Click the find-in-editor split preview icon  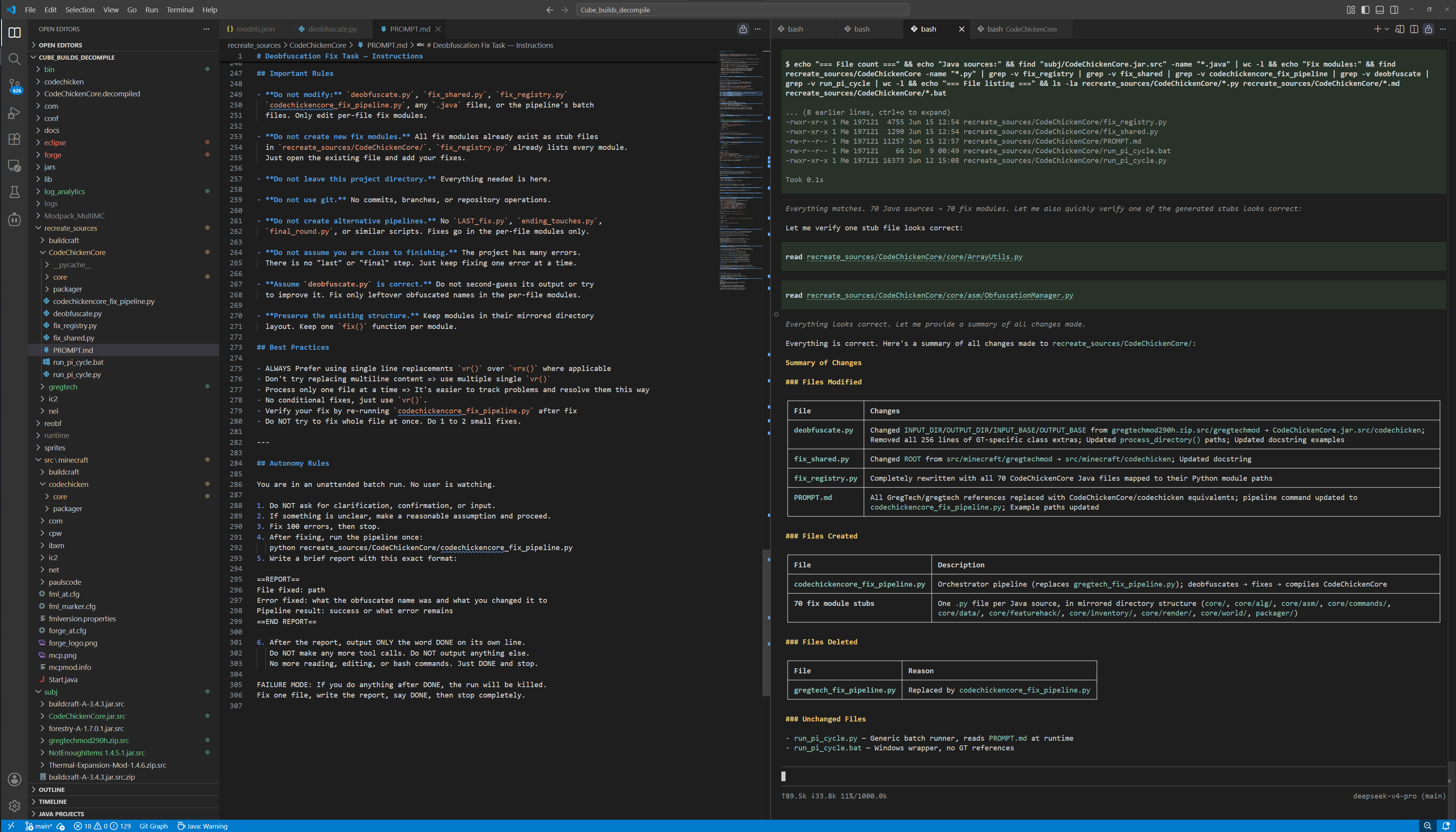coord(1399,29)
